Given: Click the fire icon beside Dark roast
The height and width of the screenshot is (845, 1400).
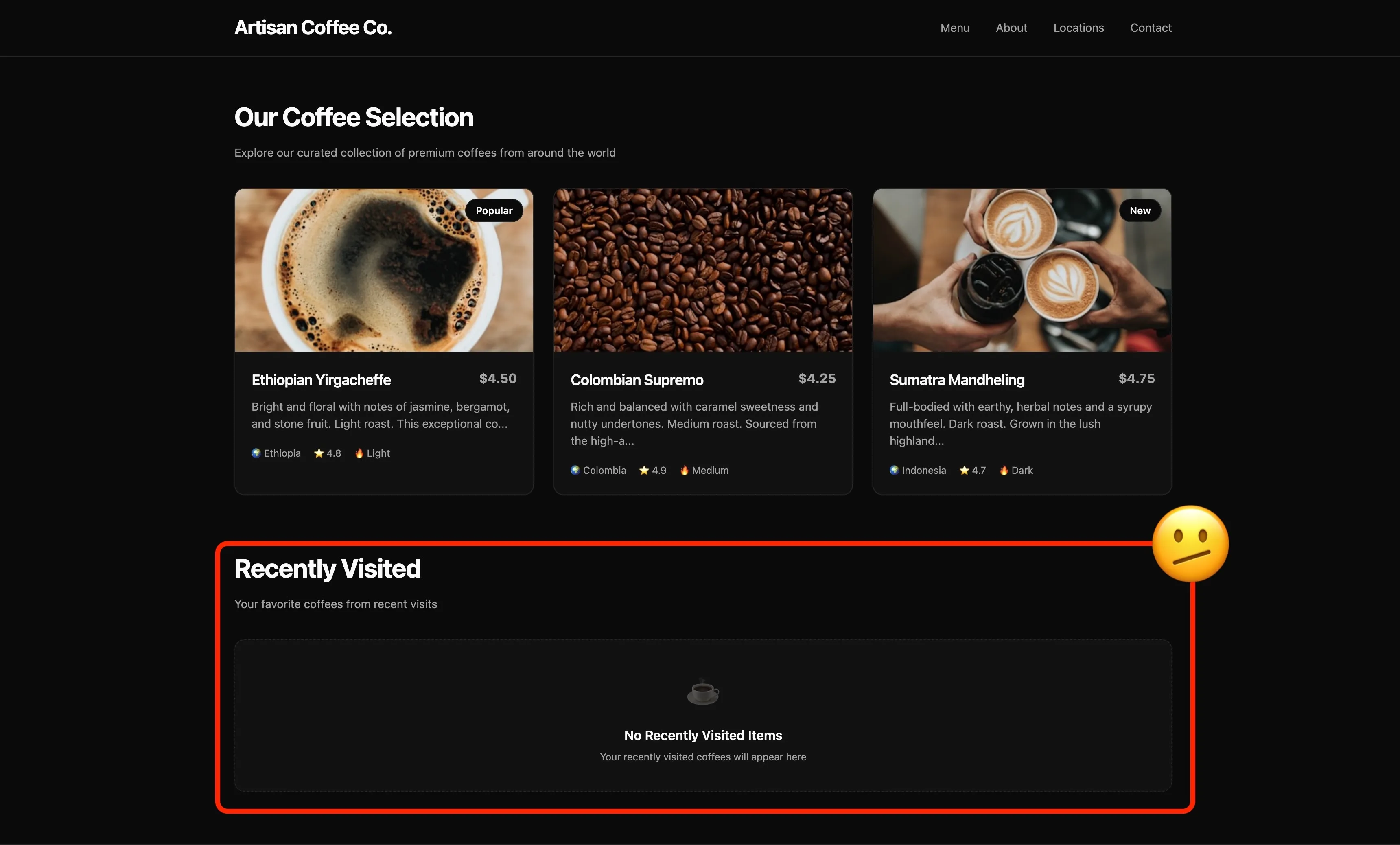Looking at the screenshot, I should click(1004, 470).
